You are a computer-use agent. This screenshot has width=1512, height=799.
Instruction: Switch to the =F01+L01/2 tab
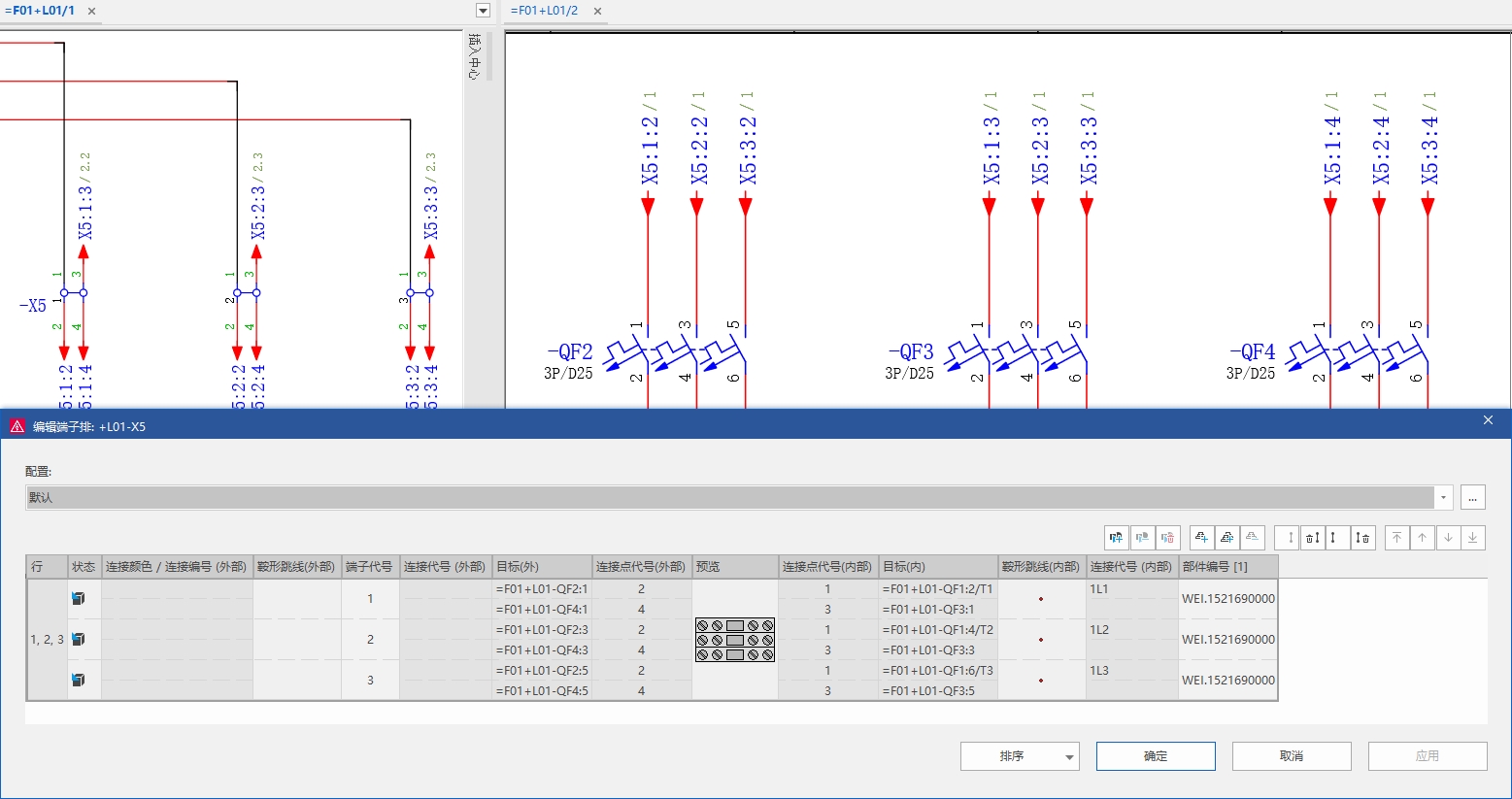point(545,11)
